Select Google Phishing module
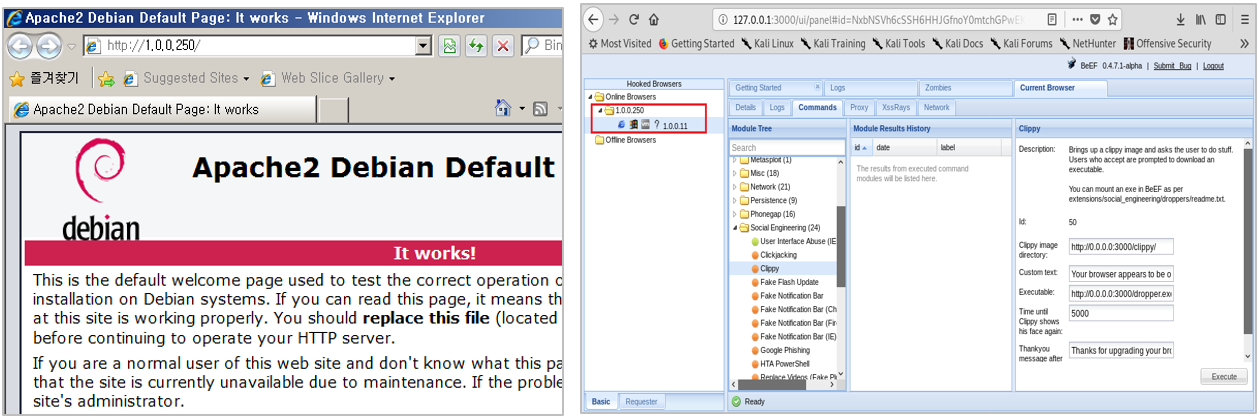The height and width of the screenshot is (418, 1260). pos(786,350)
